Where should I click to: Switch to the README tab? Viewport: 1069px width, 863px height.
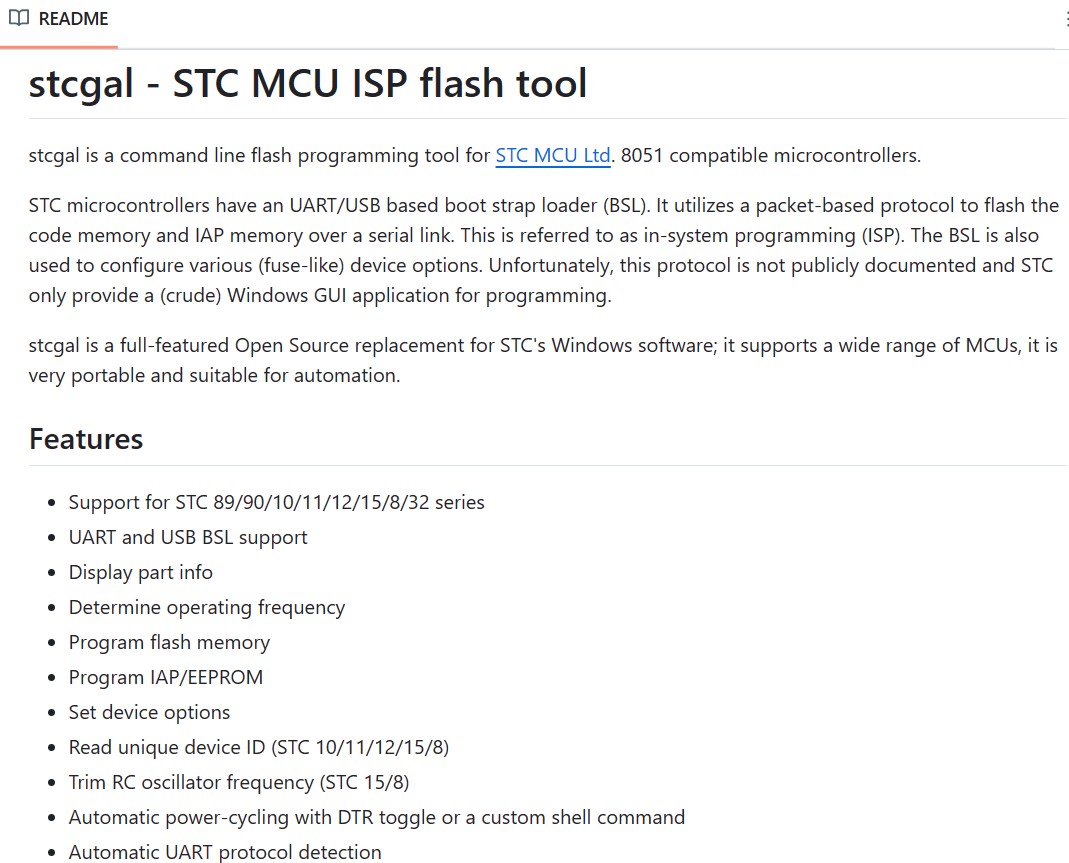pyautogui.click(x=59, y=19)
